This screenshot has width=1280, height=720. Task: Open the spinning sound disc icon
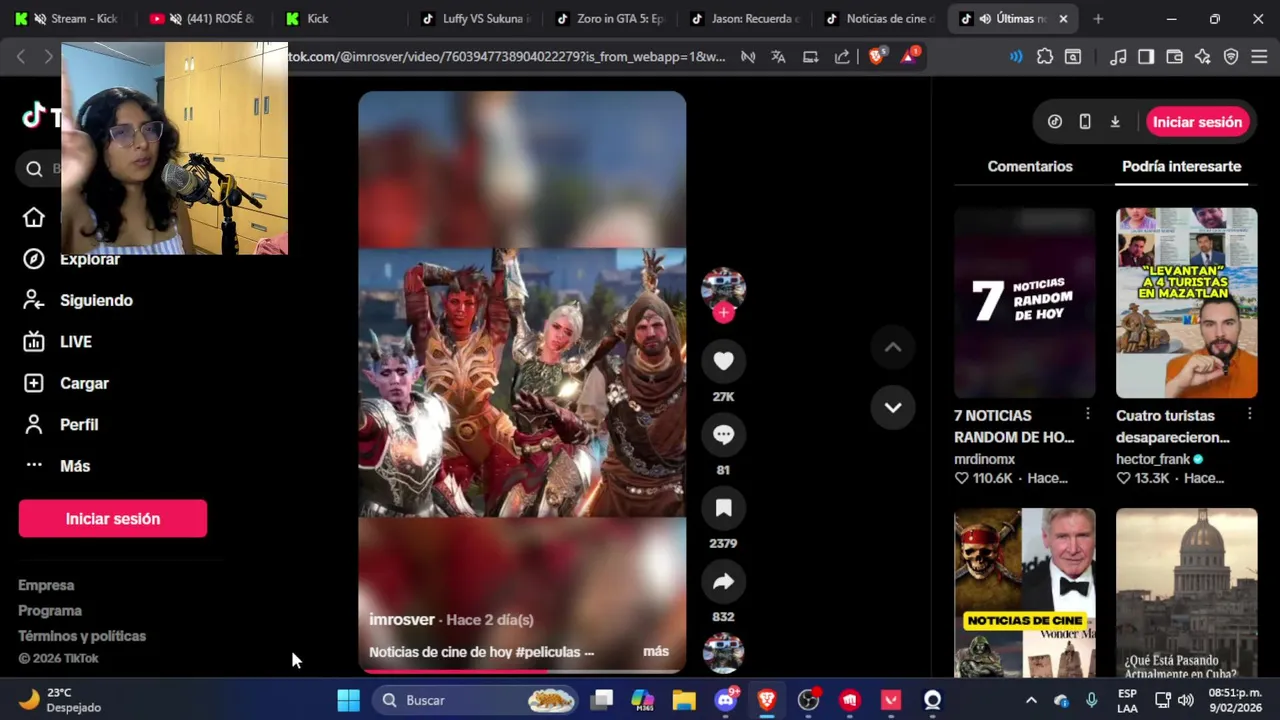click(723, 653)
